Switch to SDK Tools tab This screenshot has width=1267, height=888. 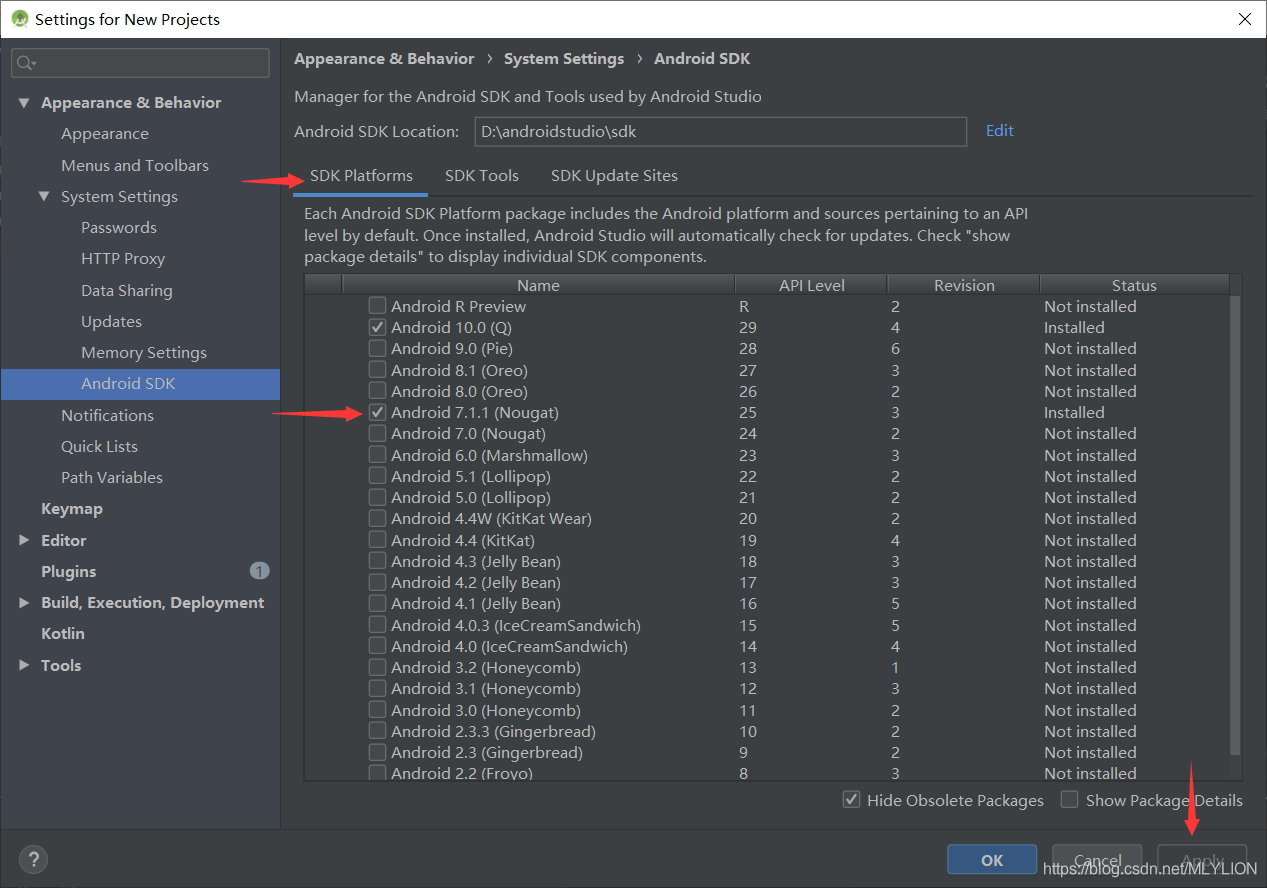pyautogui.click(x=482, y=176)
